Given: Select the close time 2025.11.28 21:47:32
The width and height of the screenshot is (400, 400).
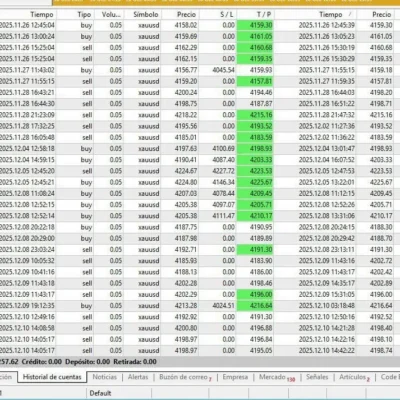Looking at the screenshot, I should point(327,115).
